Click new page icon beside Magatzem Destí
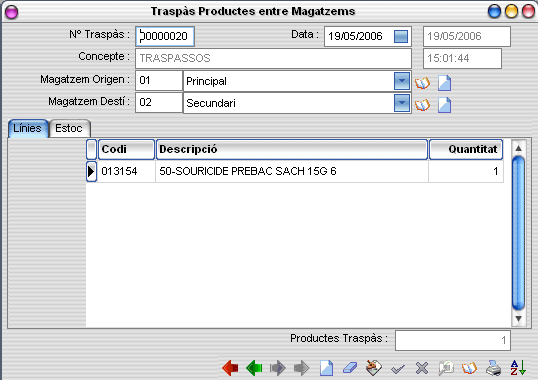 [x=444, y=105]
